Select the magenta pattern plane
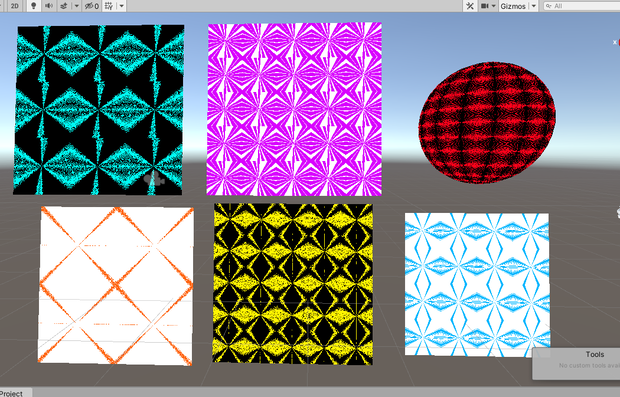 tap(294, 109)
